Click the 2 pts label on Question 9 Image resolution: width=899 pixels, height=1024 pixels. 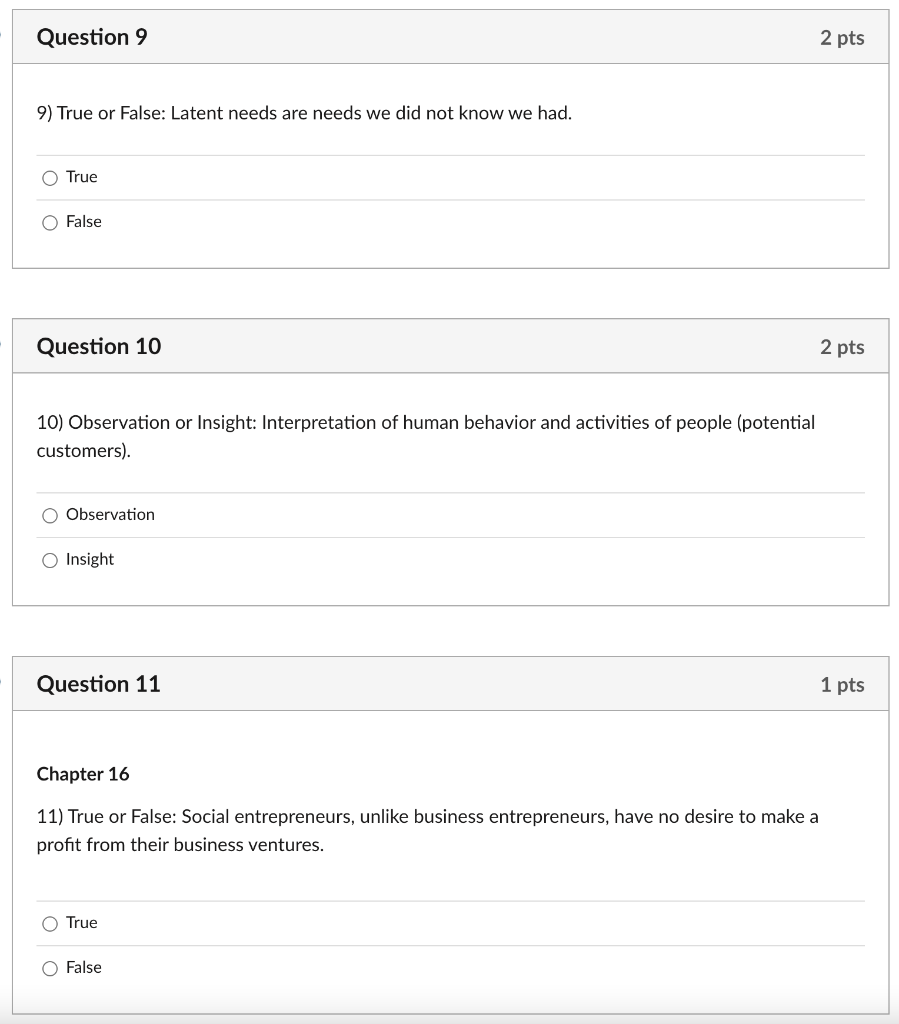coord(841,37)
